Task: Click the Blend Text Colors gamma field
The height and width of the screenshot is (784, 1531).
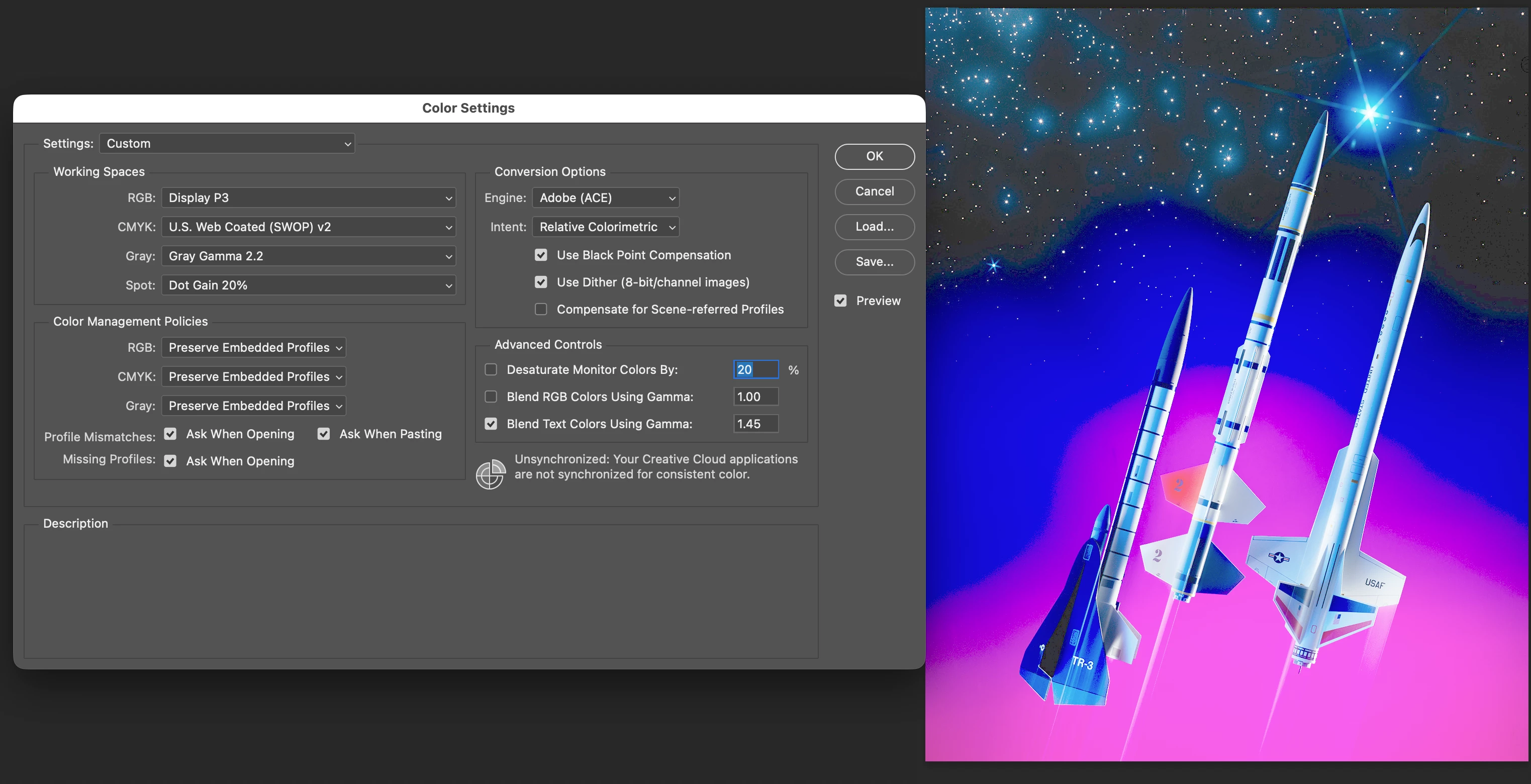Action: coord(756,424)
